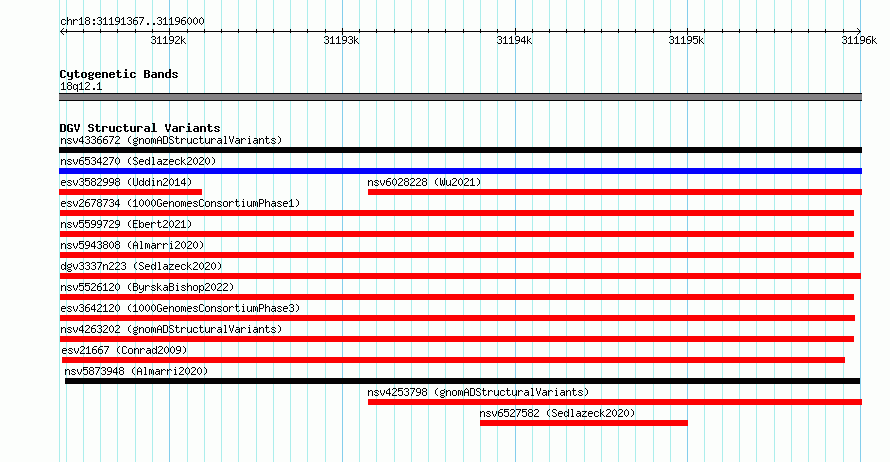Click the red bar for nsv5599729
The width and height of the screenshot is (890, 462).
(x=456, y=234)
